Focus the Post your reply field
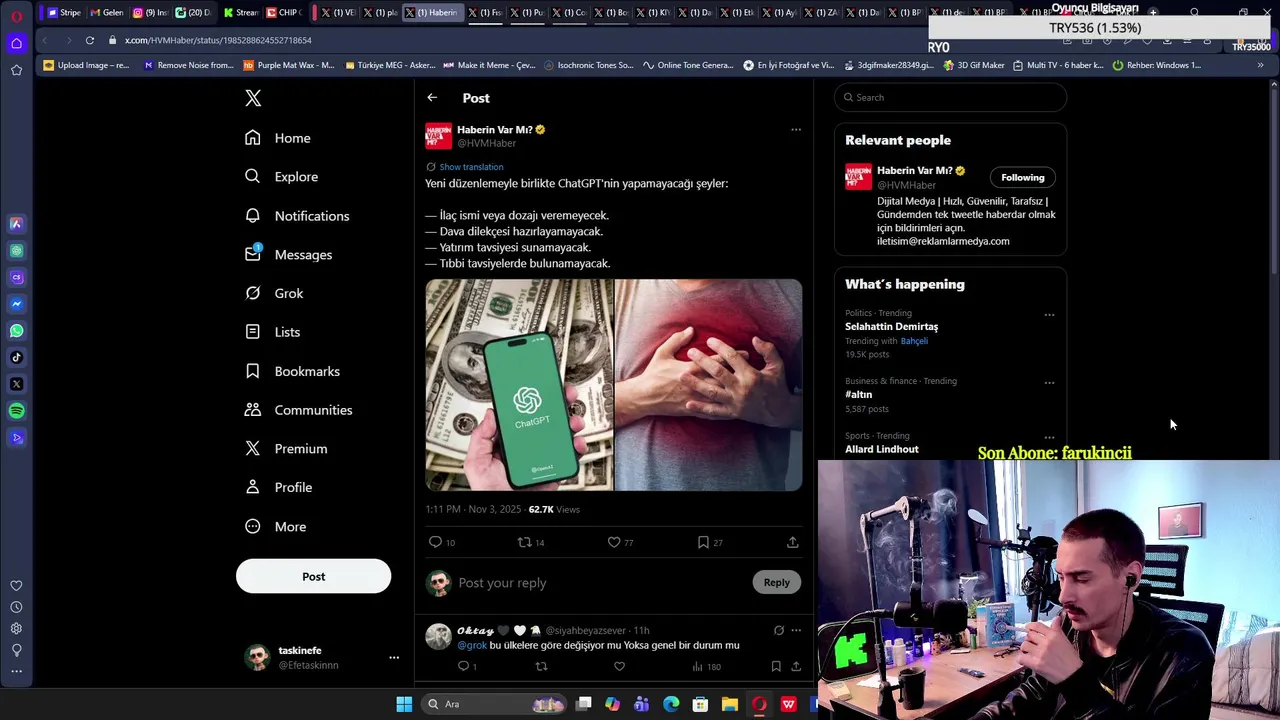 coord(600,583)
